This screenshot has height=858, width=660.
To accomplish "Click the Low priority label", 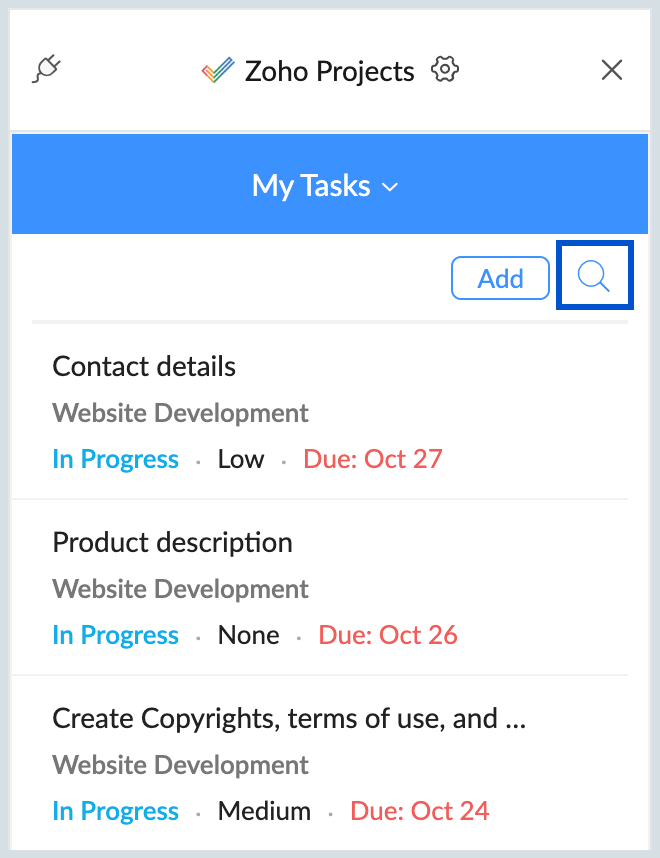I will pos(241,460).
